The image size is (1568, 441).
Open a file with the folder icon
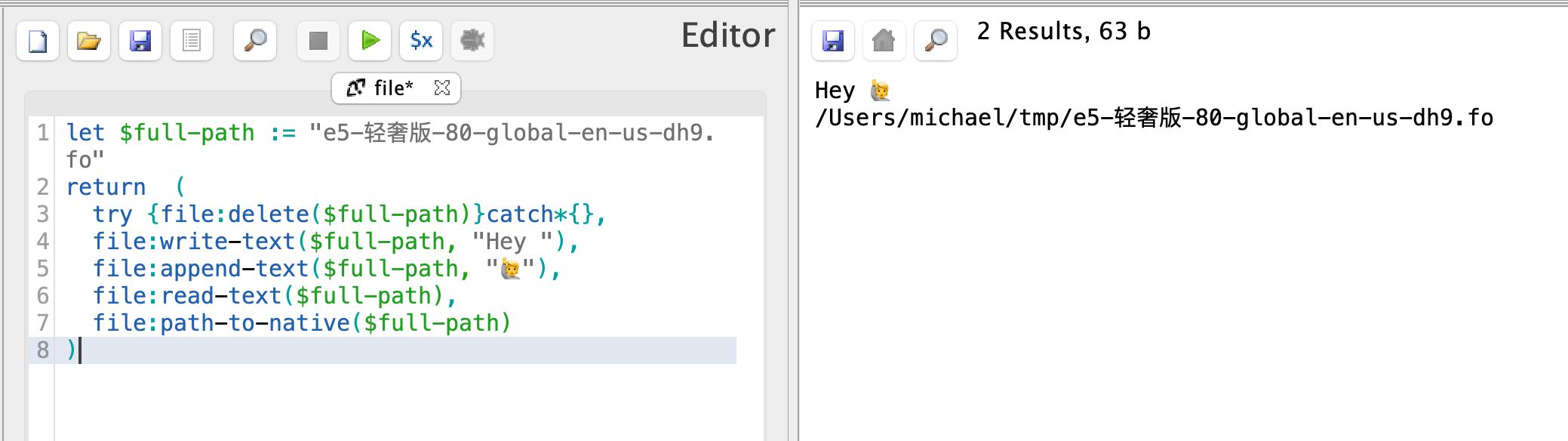(x=89, y=41)
